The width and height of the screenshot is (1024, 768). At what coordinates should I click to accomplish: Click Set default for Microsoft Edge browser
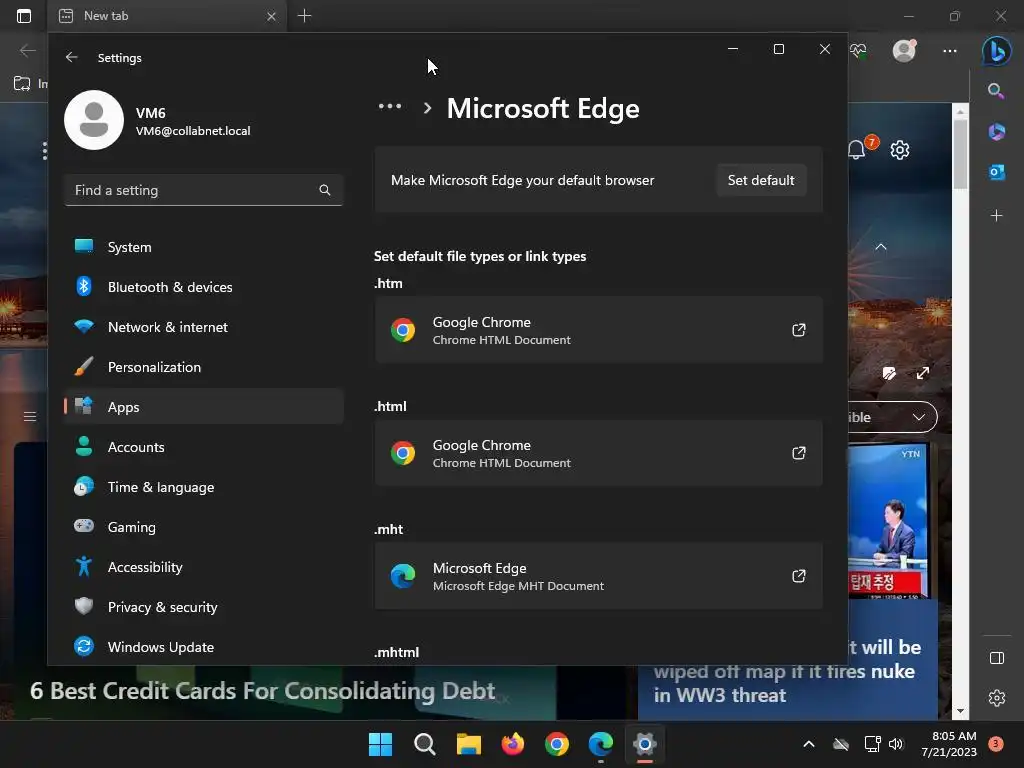(x=761, y=180)
